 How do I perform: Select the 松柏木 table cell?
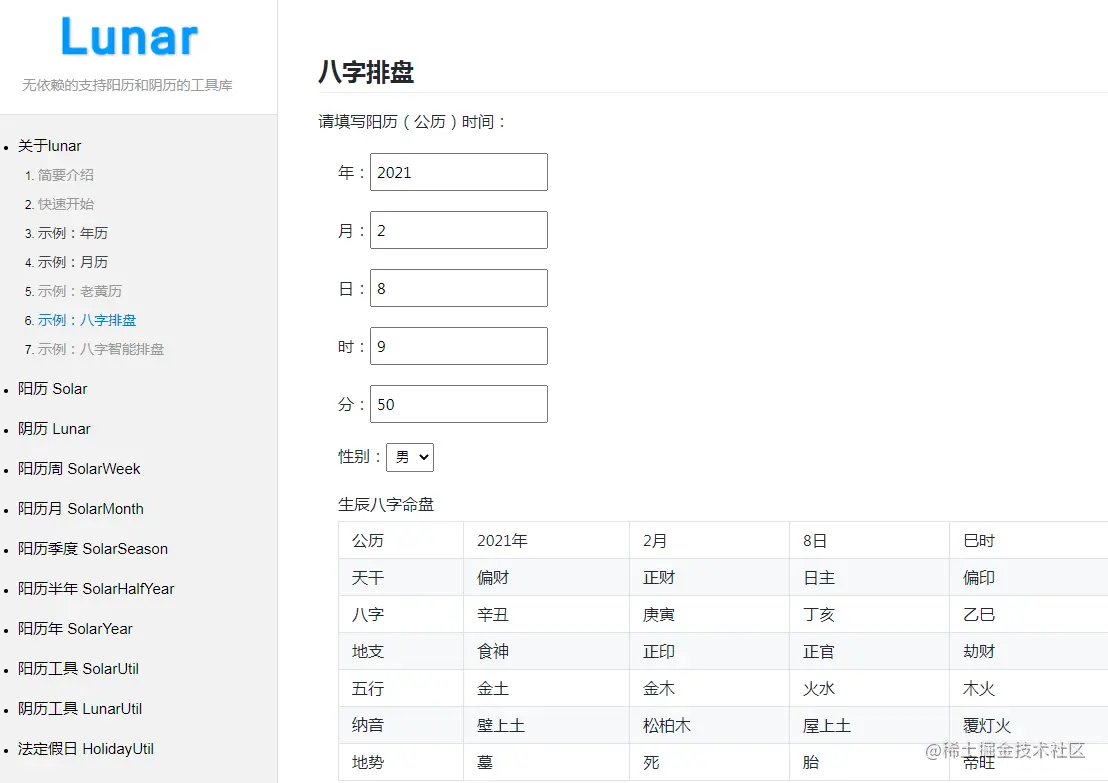pyautogui.click(x=709, y=724)
